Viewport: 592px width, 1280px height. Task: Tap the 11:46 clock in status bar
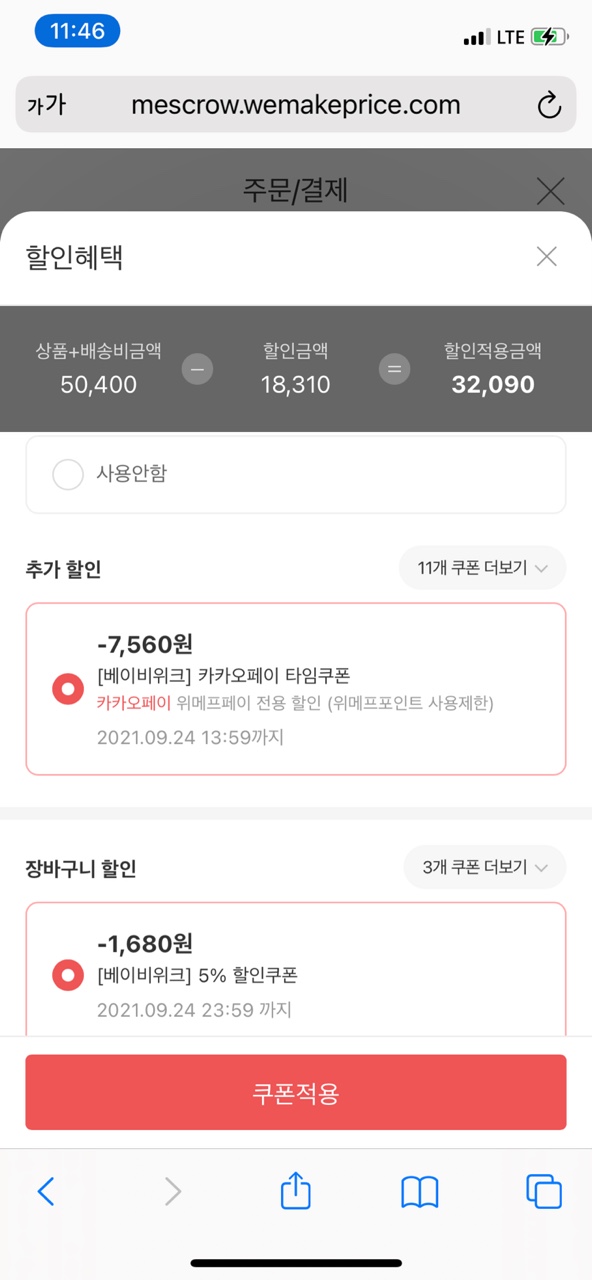pos(77,31)
